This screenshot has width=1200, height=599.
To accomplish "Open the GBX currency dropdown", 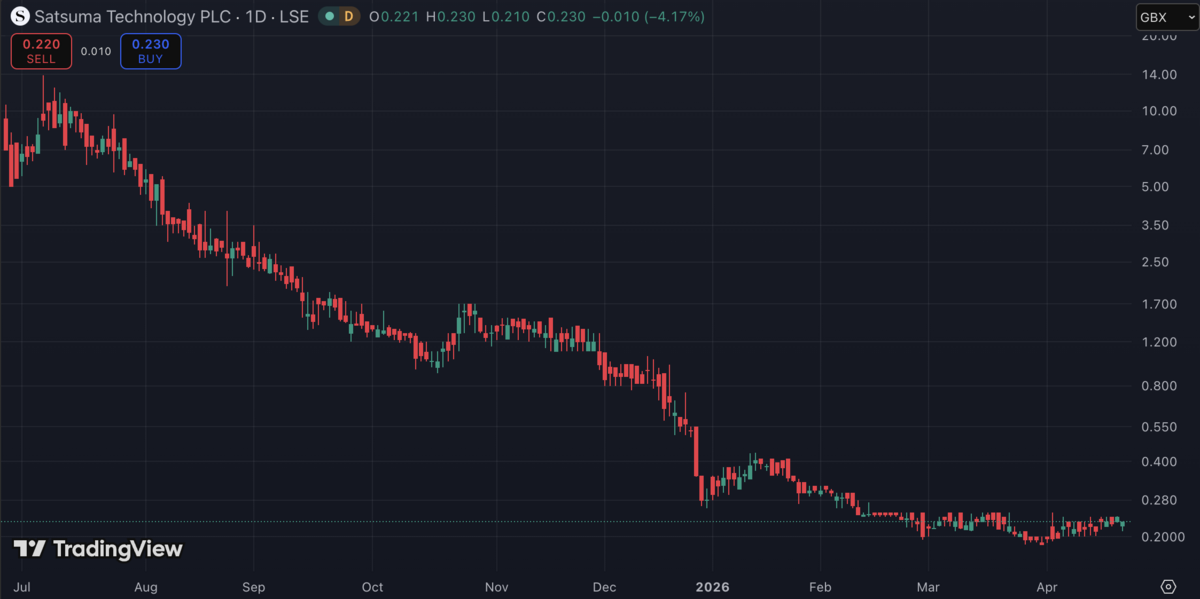I will click(x=1166, y=17).
